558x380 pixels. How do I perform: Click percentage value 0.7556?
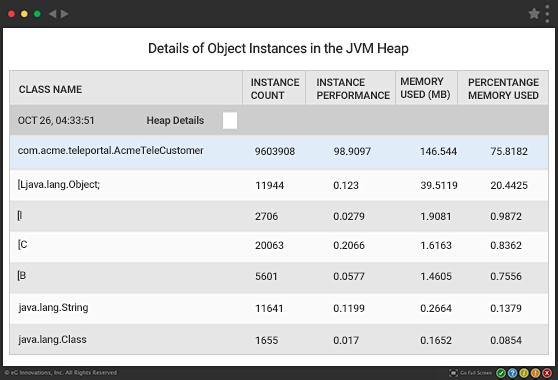(x=506, y=276)
